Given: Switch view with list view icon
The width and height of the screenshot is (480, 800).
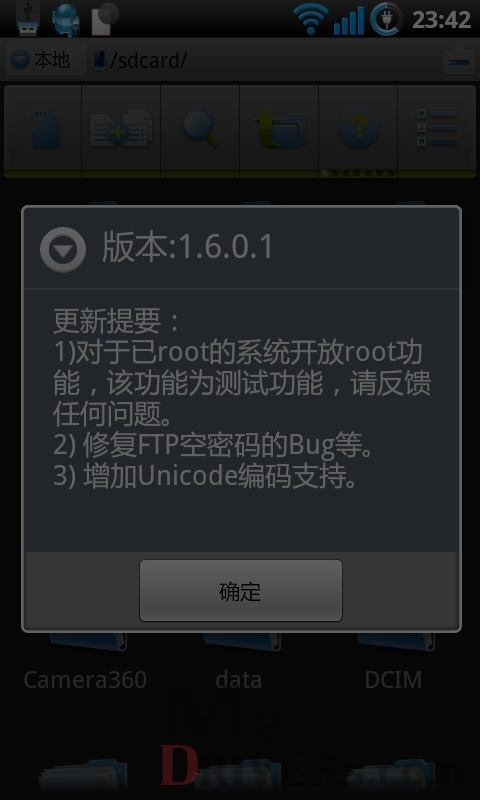Looking at the screenshot, I should click(437, 128).
